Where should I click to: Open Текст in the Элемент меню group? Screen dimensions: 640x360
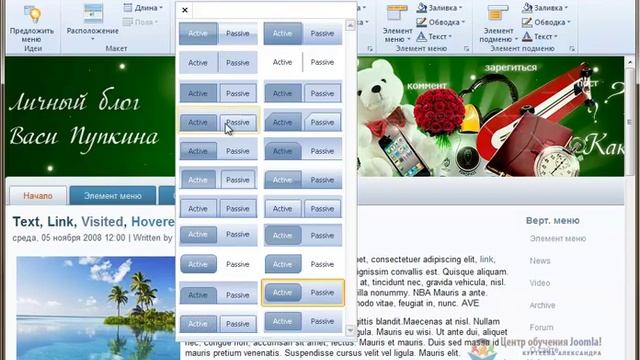[x=434, y=37]
